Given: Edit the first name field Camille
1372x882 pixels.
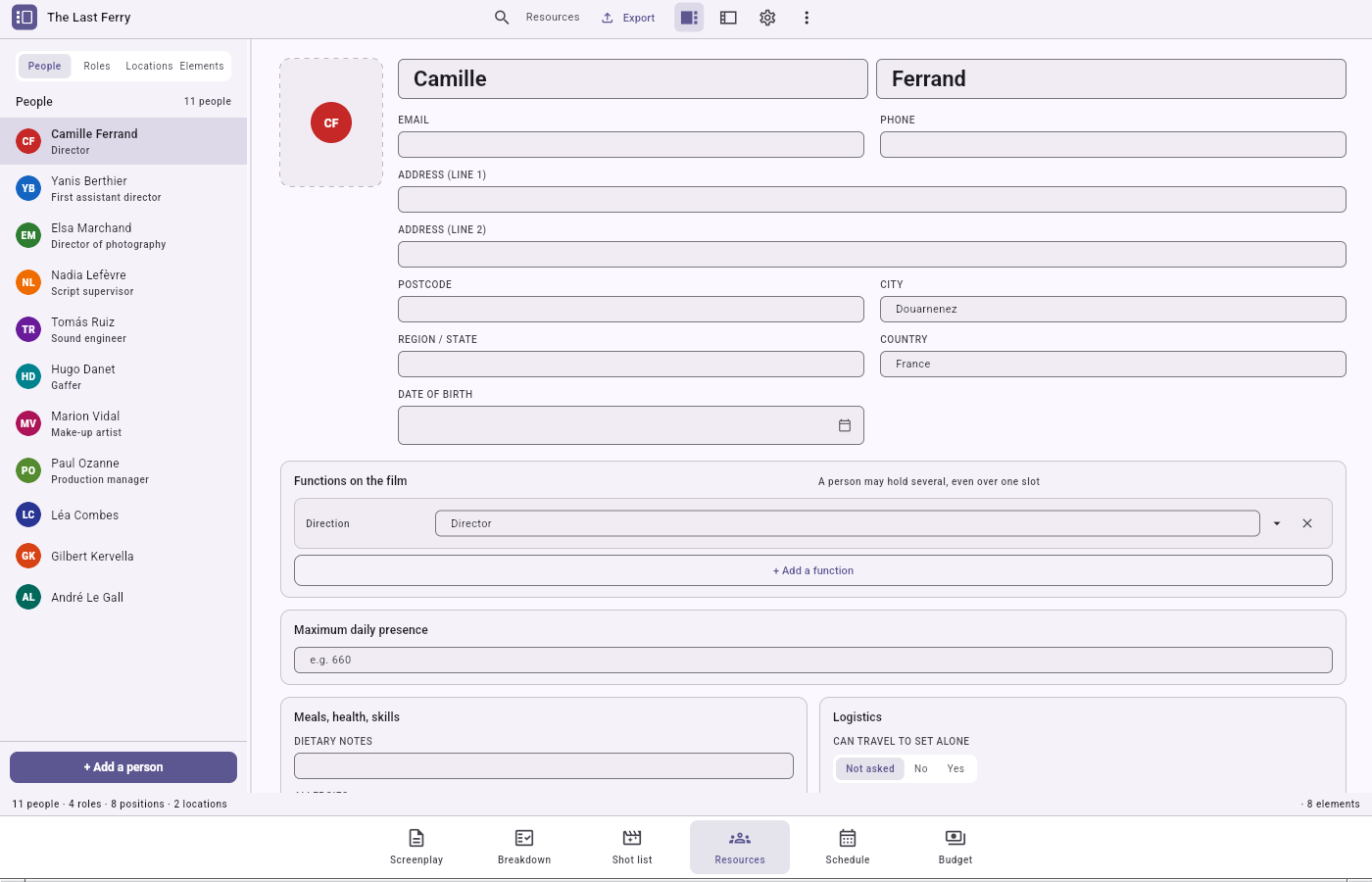Looking at the screenshot, I should 633,78.
